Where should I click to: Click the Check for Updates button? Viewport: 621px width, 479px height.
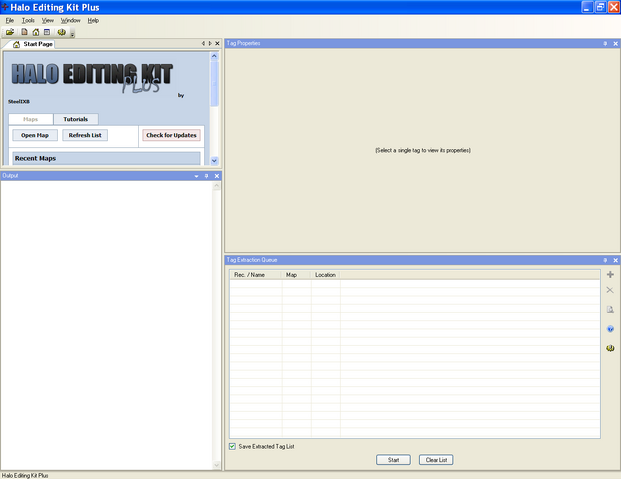coord(171,135)
